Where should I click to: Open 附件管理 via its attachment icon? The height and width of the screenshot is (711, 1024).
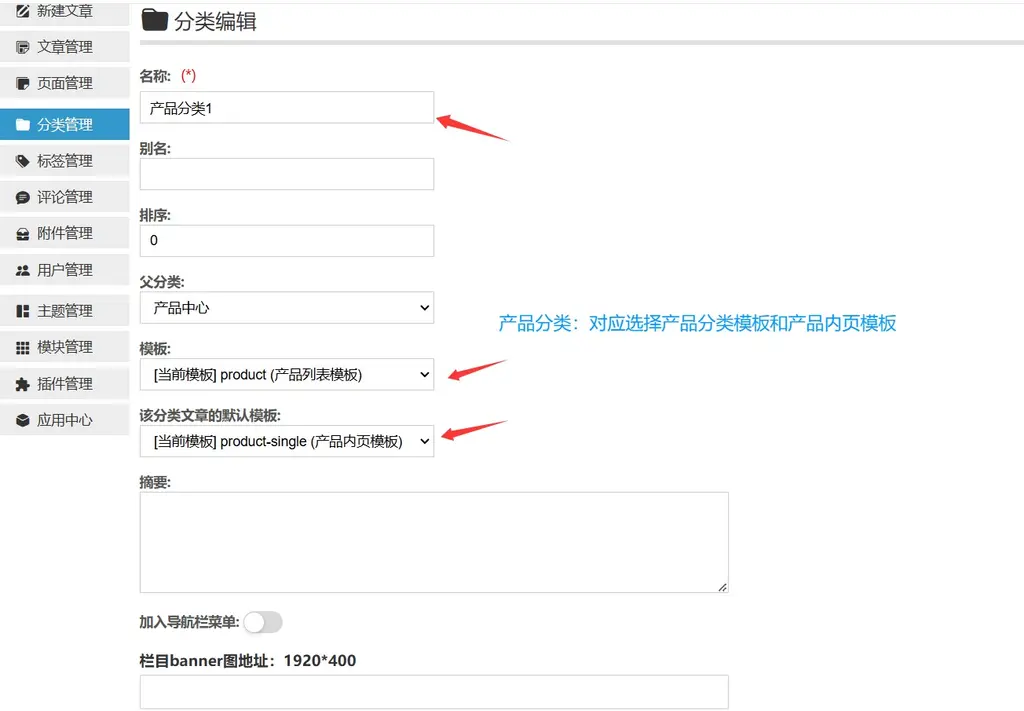pos(22,233)
